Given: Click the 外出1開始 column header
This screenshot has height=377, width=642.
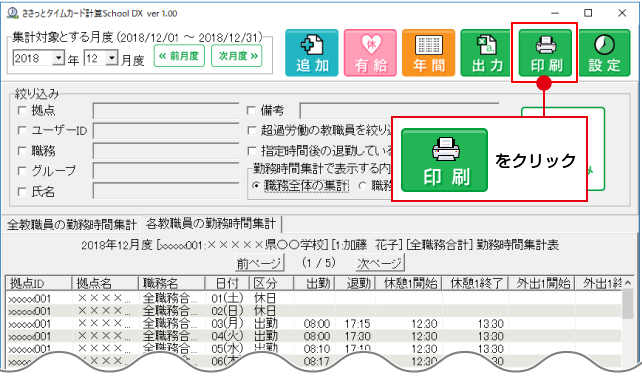Looking at the screenshot, I should point(542,283).
